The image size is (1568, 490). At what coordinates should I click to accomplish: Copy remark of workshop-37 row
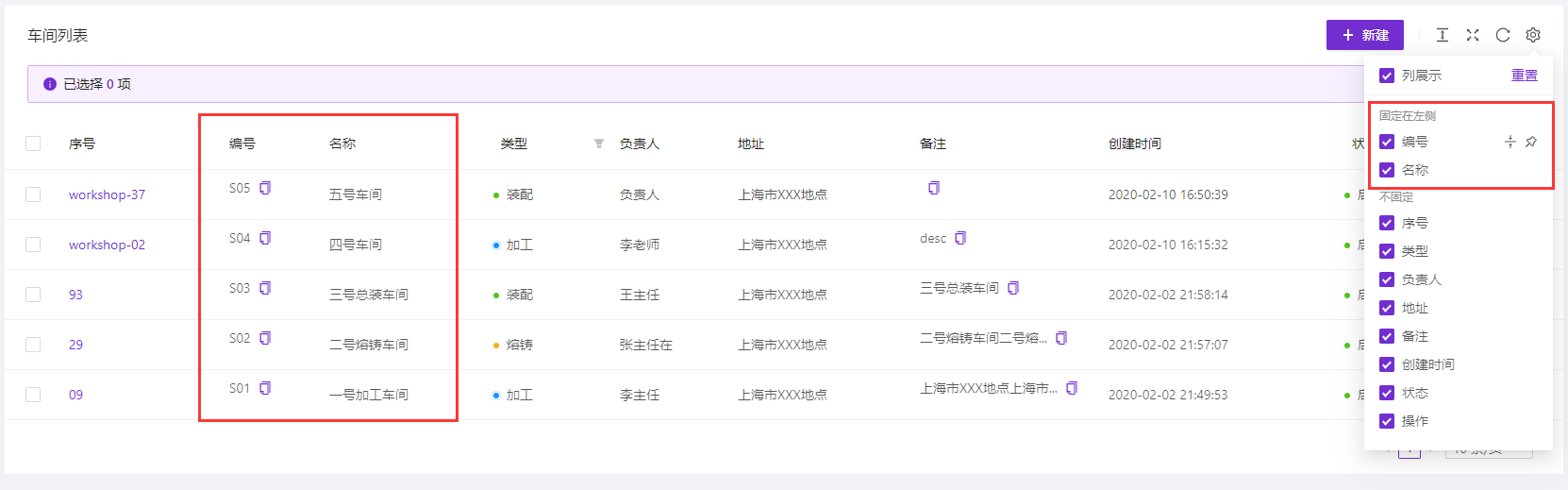934,188
